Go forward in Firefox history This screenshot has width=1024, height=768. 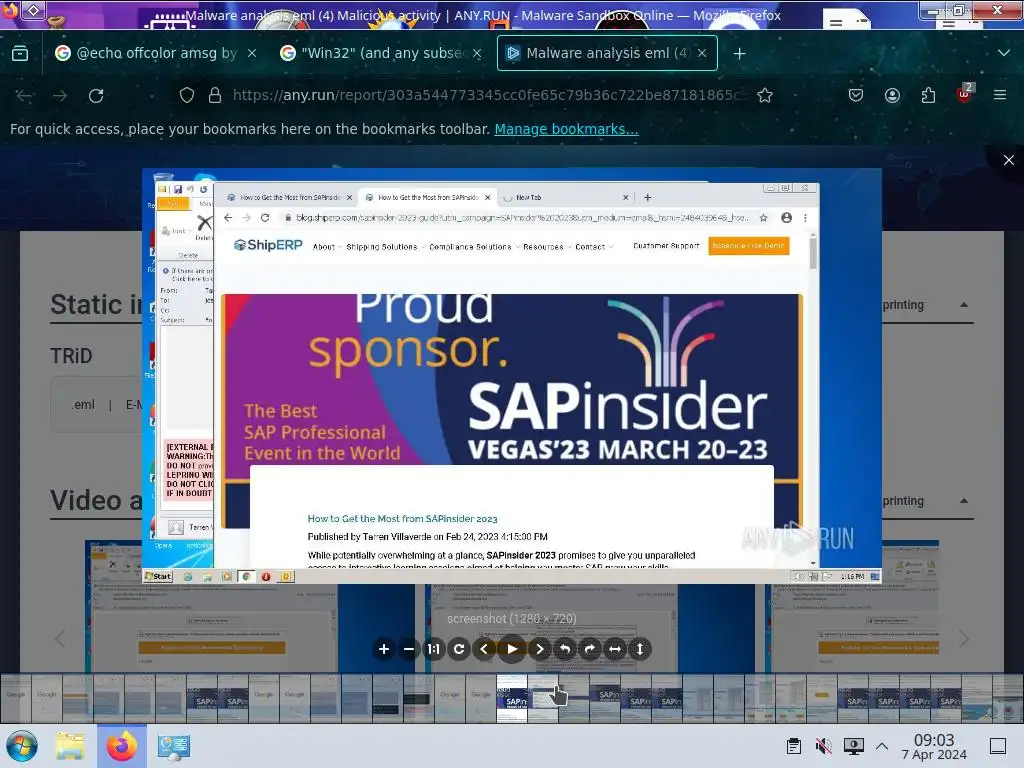60,95
